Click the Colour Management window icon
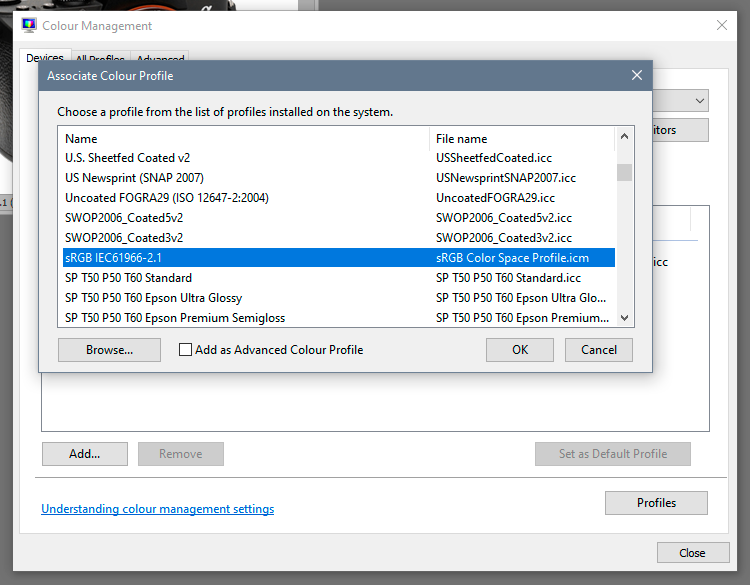 point(29,25)
